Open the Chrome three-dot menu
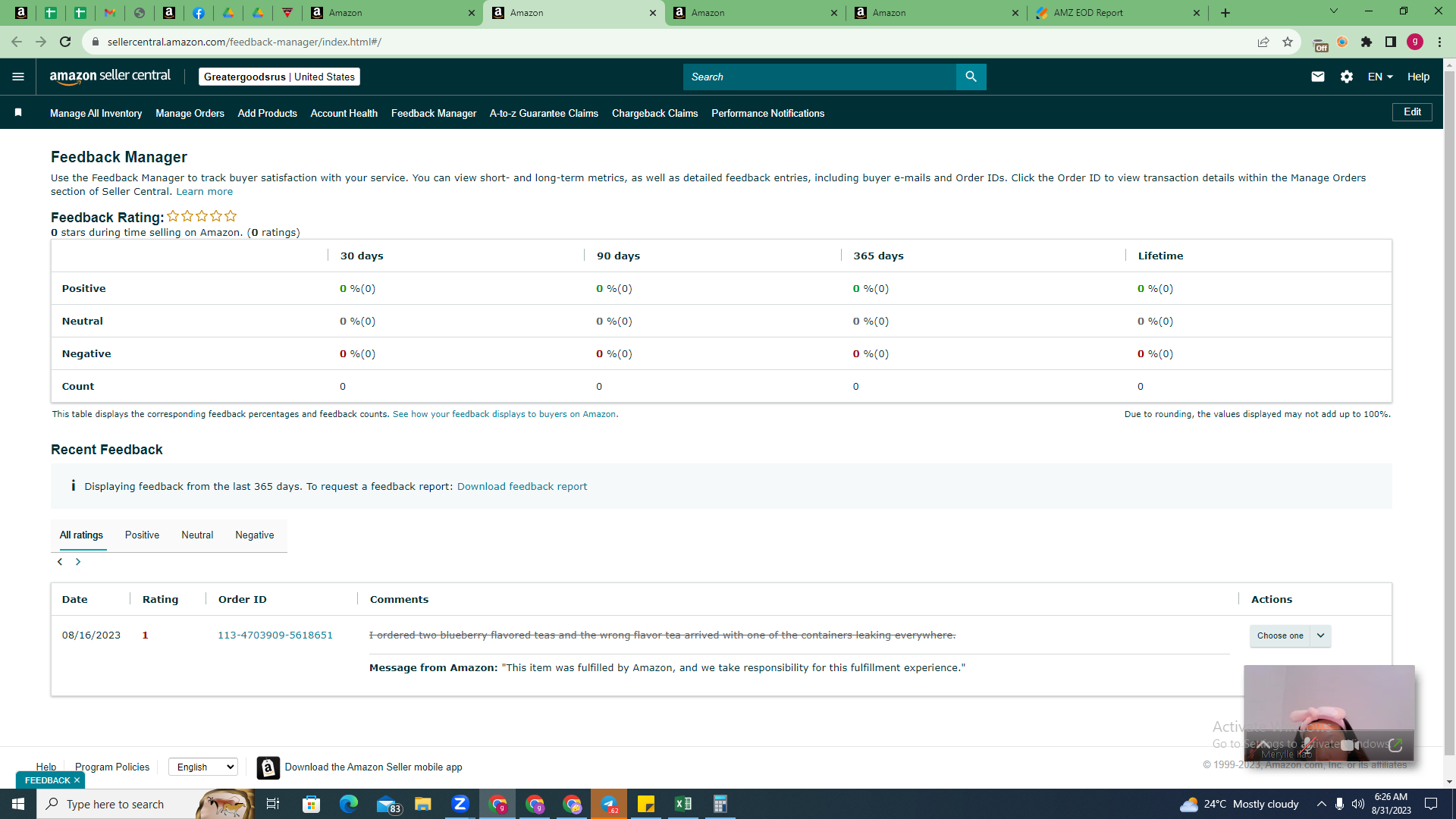Image resolution: width=1456 pixels, height=819 pixels. click(1439, 42)
